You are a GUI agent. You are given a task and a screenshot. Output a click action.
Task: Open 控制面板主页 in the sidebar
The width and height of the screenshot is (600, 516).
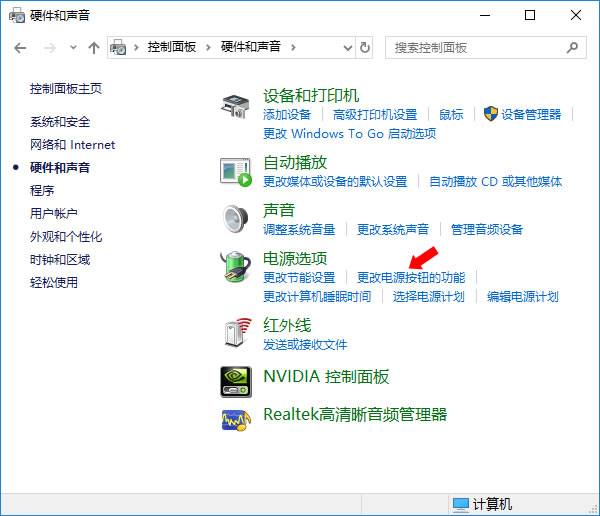tap(66, 89)
